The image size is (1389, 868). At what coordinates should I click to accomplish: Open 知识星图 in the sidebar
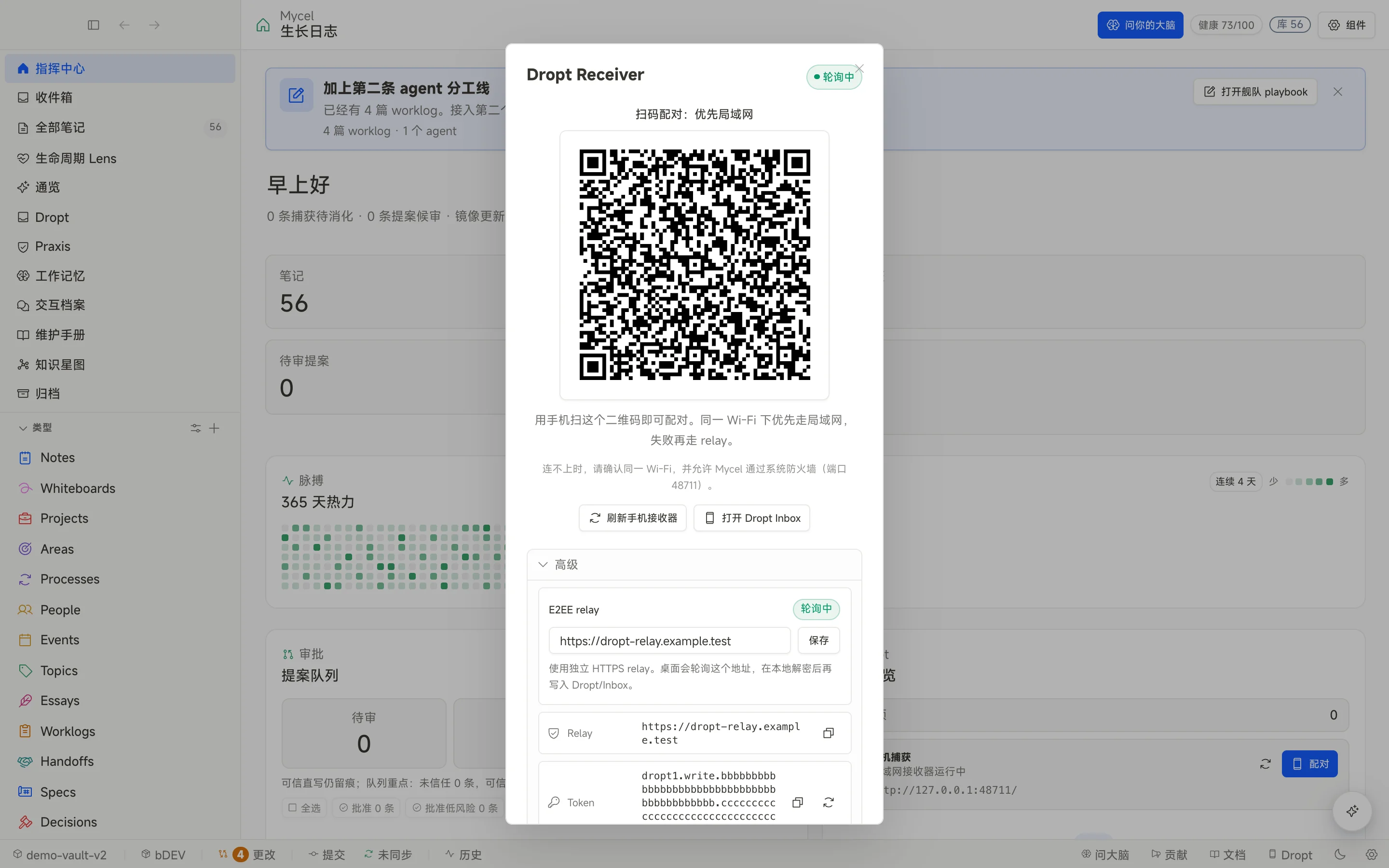(120, 365)
